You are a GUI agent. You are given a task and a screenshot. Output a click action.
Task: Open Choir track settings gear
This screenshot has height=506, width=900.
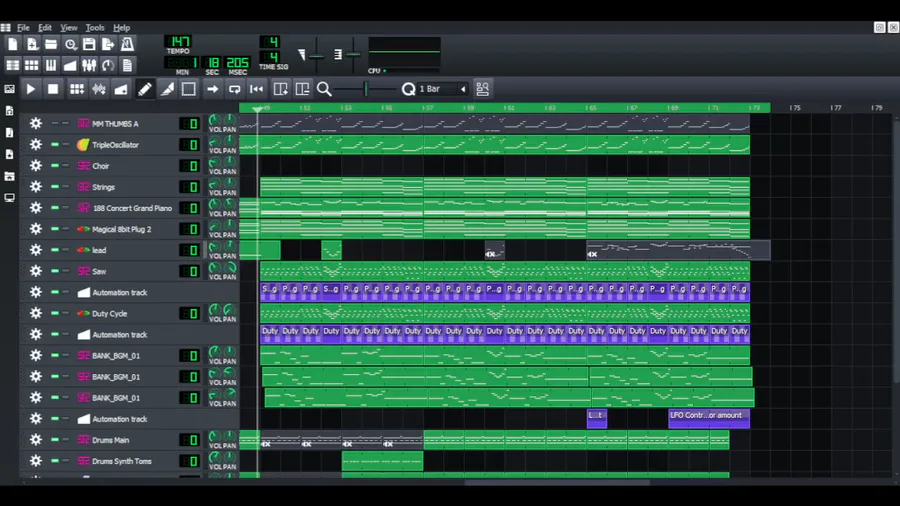pos(36,166)
